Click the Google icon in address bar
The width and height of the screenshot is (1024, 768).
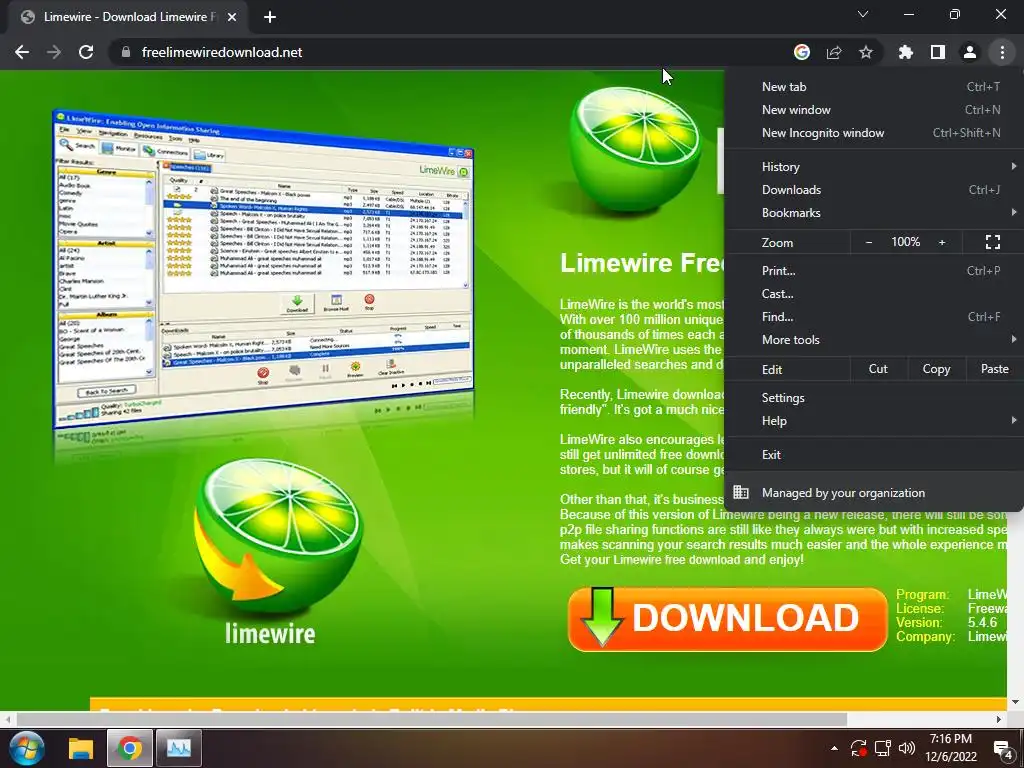801,52
